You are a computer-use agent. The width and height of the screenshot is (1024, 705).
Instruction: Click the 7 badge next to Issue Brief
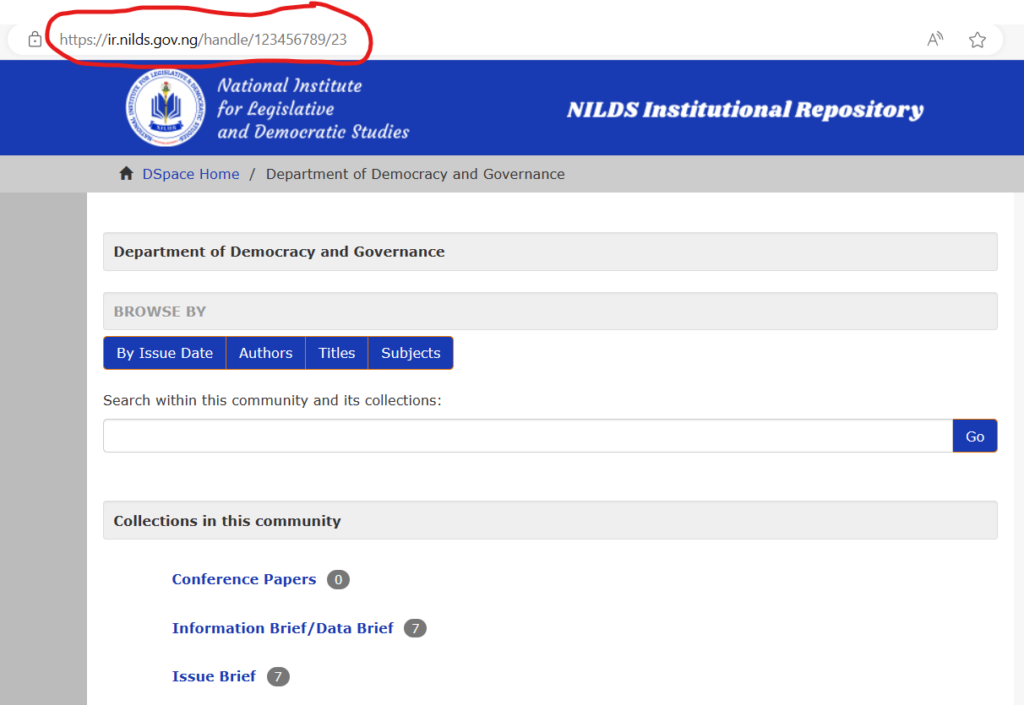pyautogui.click(x=278, y=677)
